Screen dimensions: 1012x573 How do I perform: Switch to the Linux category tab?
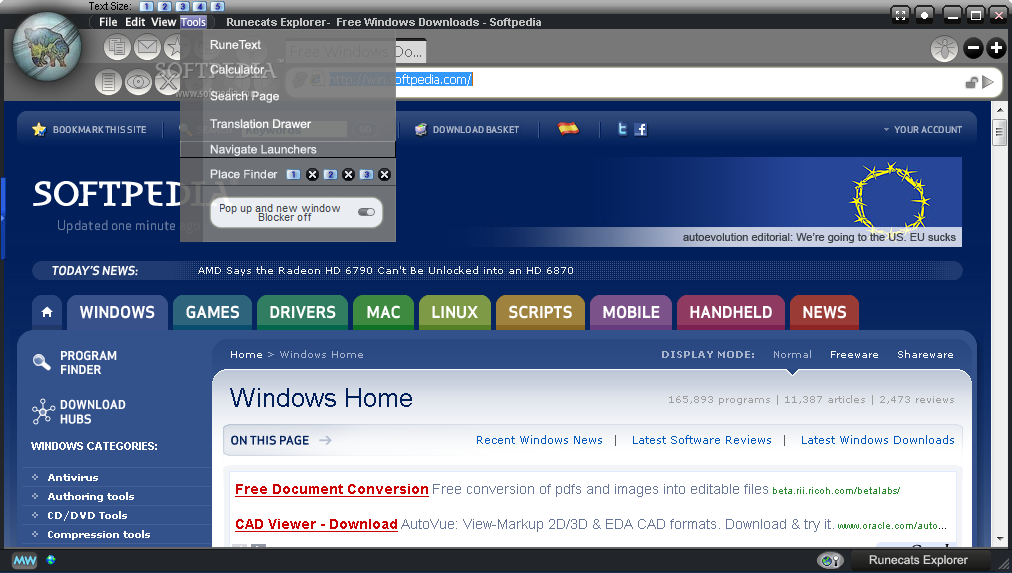[x=454, y=312]
